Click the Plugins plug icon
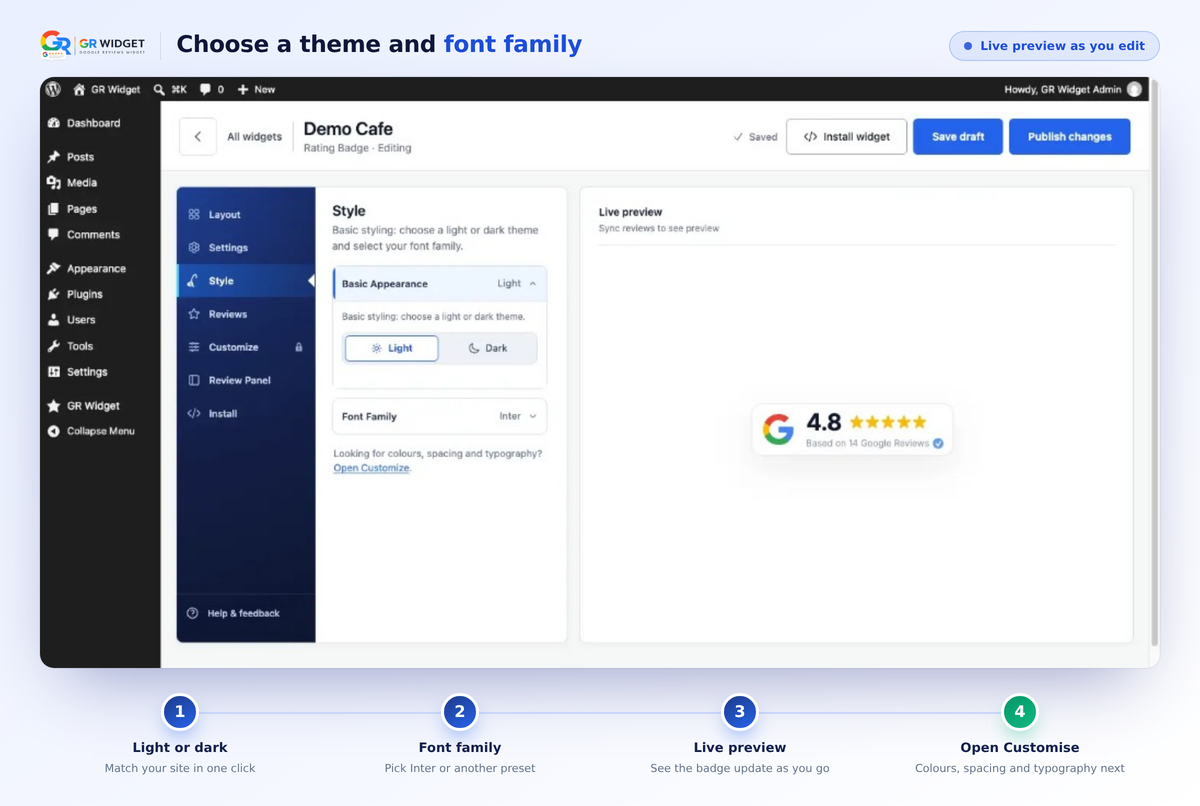This screenshot has height=806, width=1200. [54, 294]
